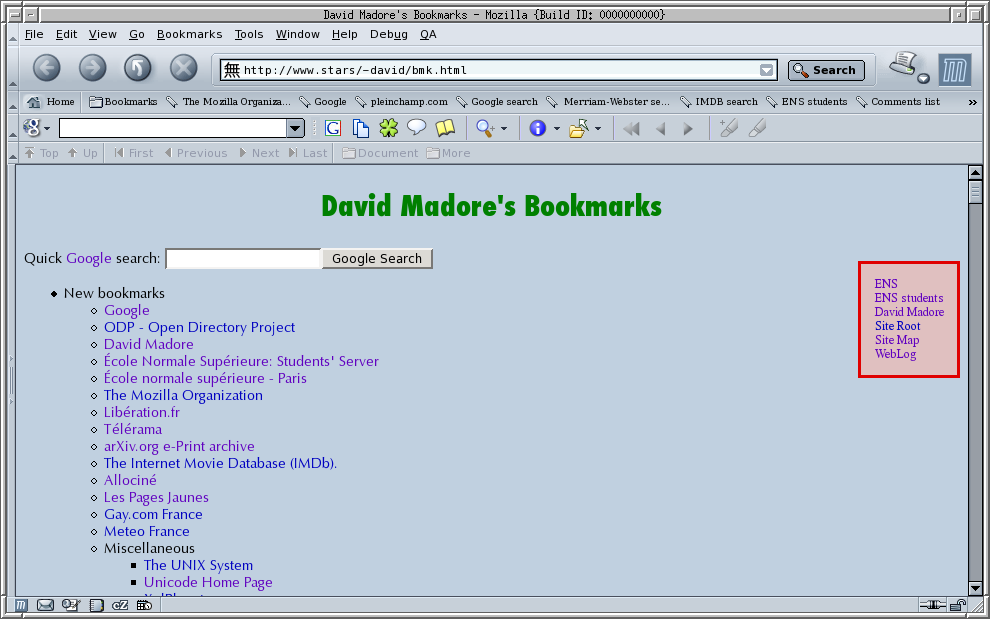Expand the URL bar history dropdown
990x619 pixels.
766,70
